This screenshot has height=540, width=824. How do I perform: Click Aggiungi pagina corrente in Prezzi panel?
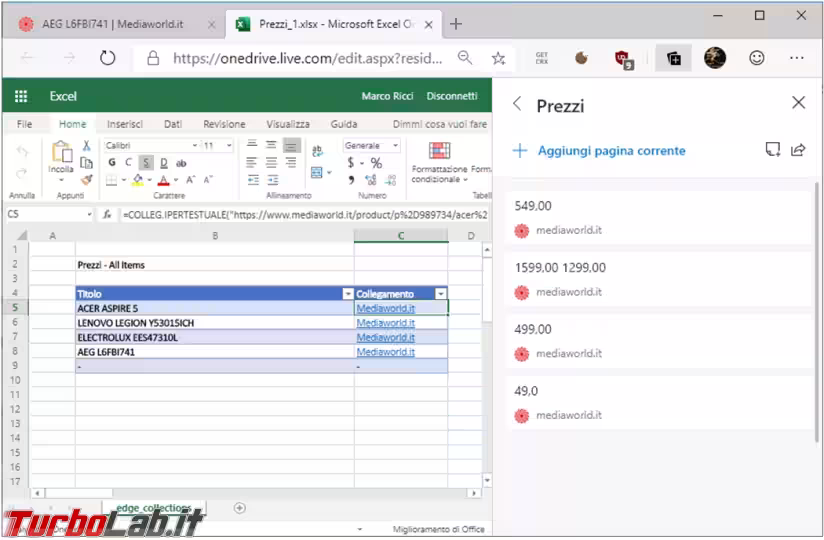pos(599,151)
